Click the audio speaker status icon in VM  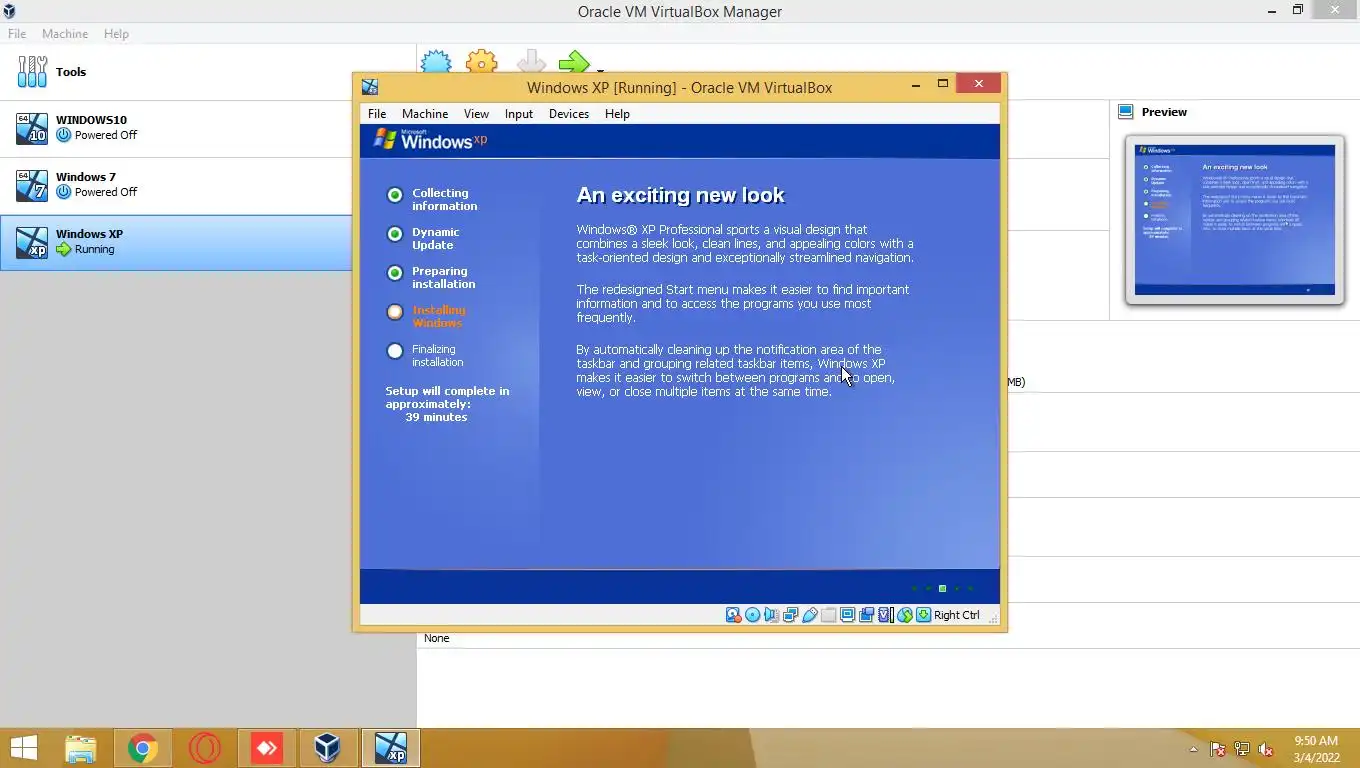click(771, 615)
